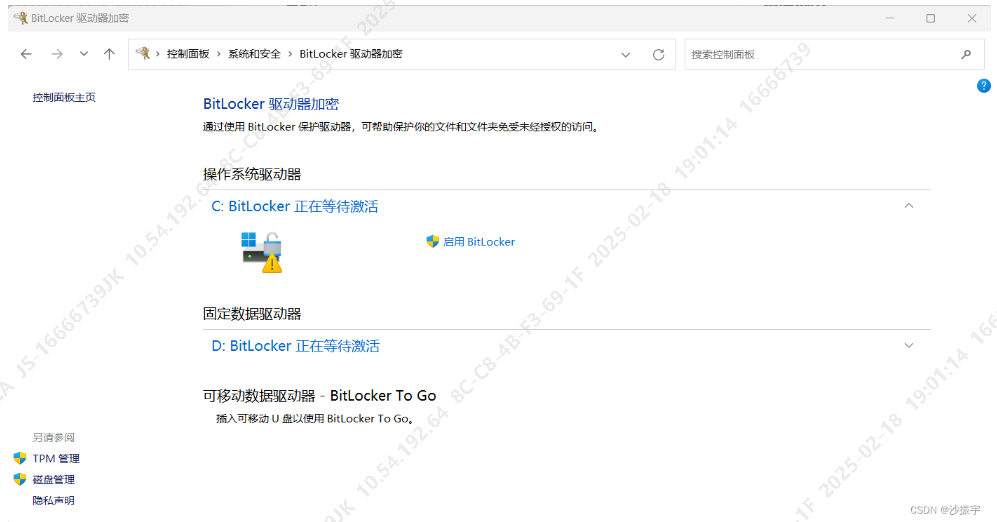997x522 pixels.
Task: Expand the D: drive BitLocker section
Action: pos(908,346)
